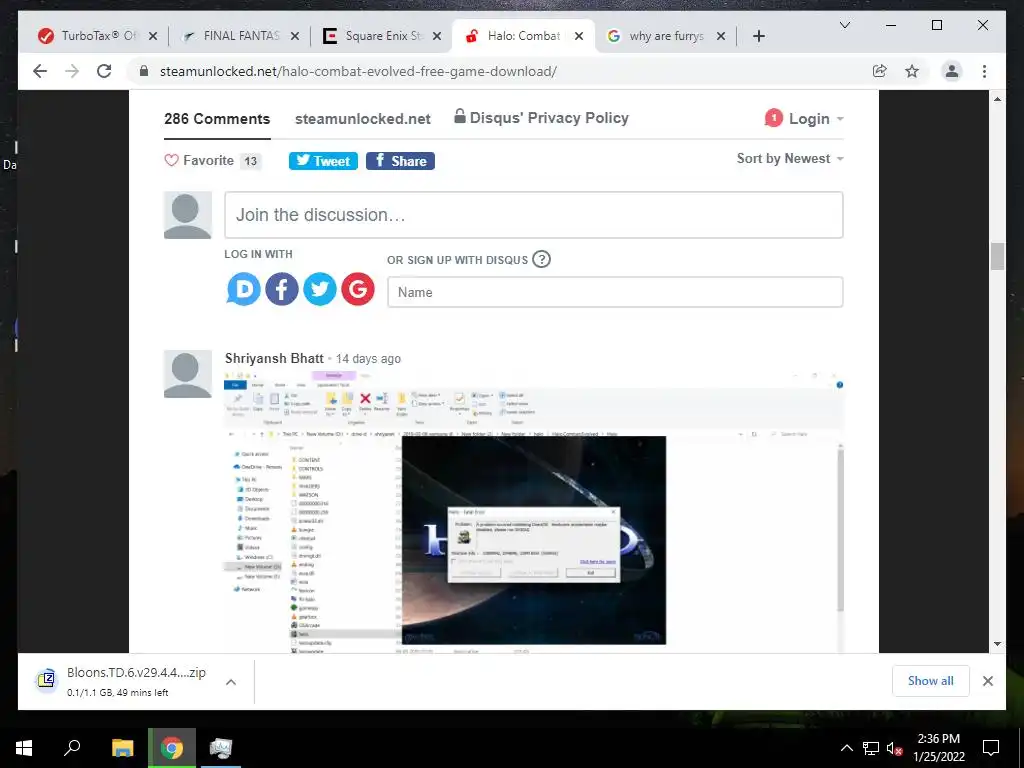Image resolution: width=1024 pixels, height=768 pixels.
Task: Open Chrome three-dot menu
Action: (x=984, y=71)
